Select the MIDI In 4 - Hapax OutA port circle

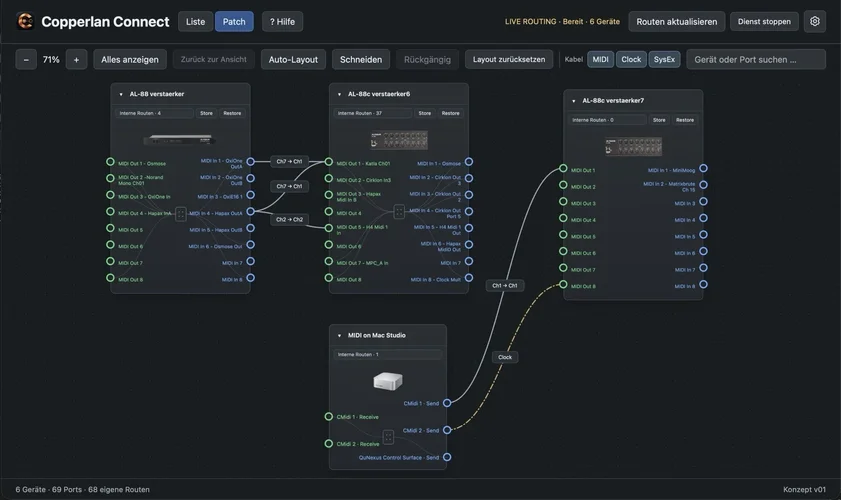pyautogui.click(x=250, y=211)
